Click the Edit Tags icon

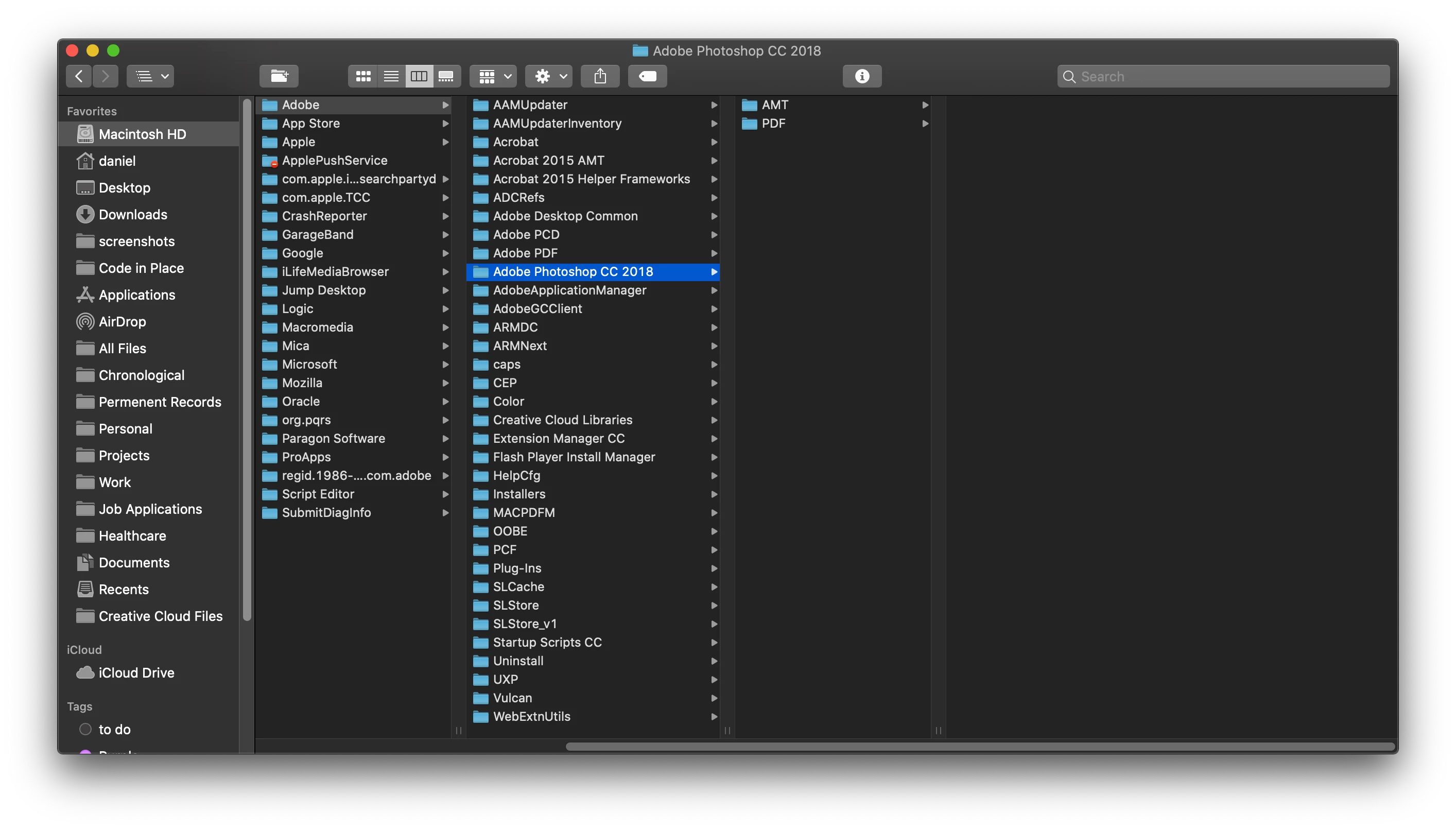(647, 76)
